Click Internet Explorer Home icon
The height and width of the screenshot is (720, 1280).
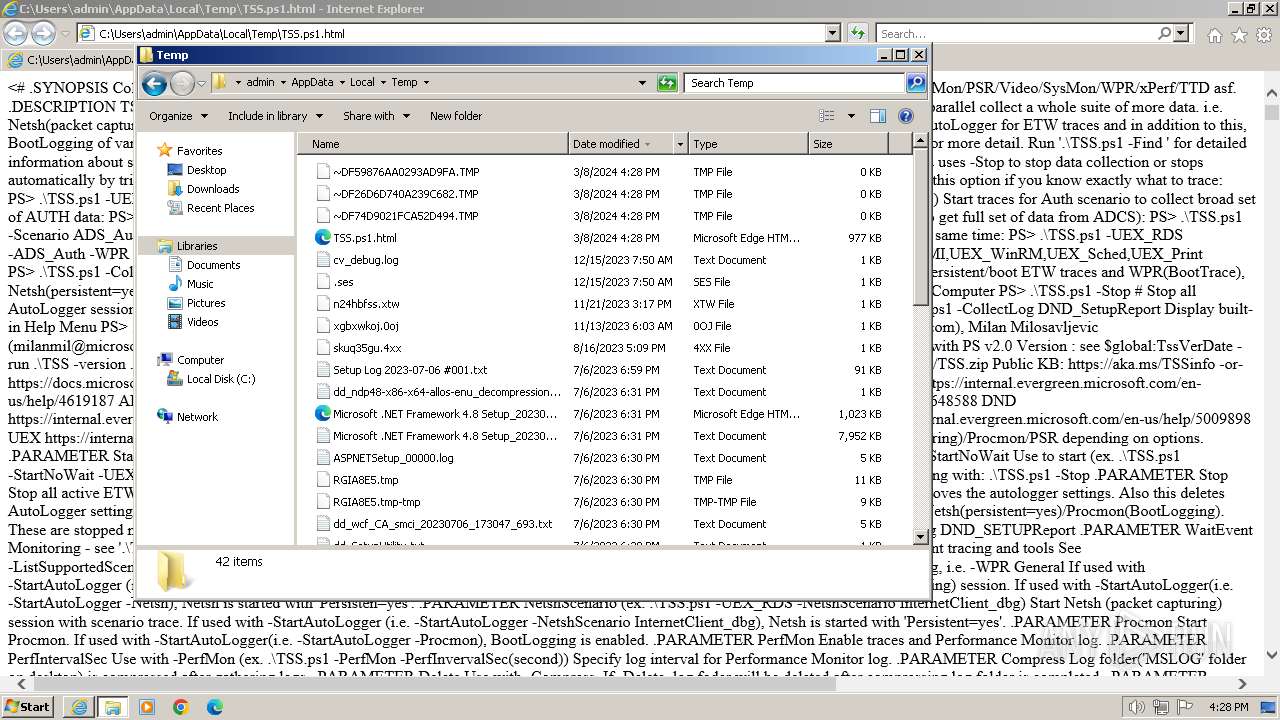coord(1214,35)
